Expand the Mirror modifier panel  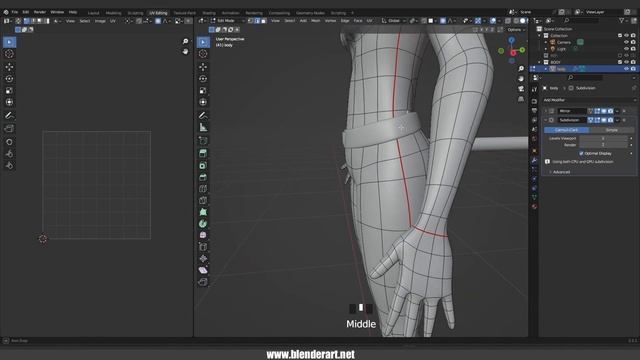(546, 111)
